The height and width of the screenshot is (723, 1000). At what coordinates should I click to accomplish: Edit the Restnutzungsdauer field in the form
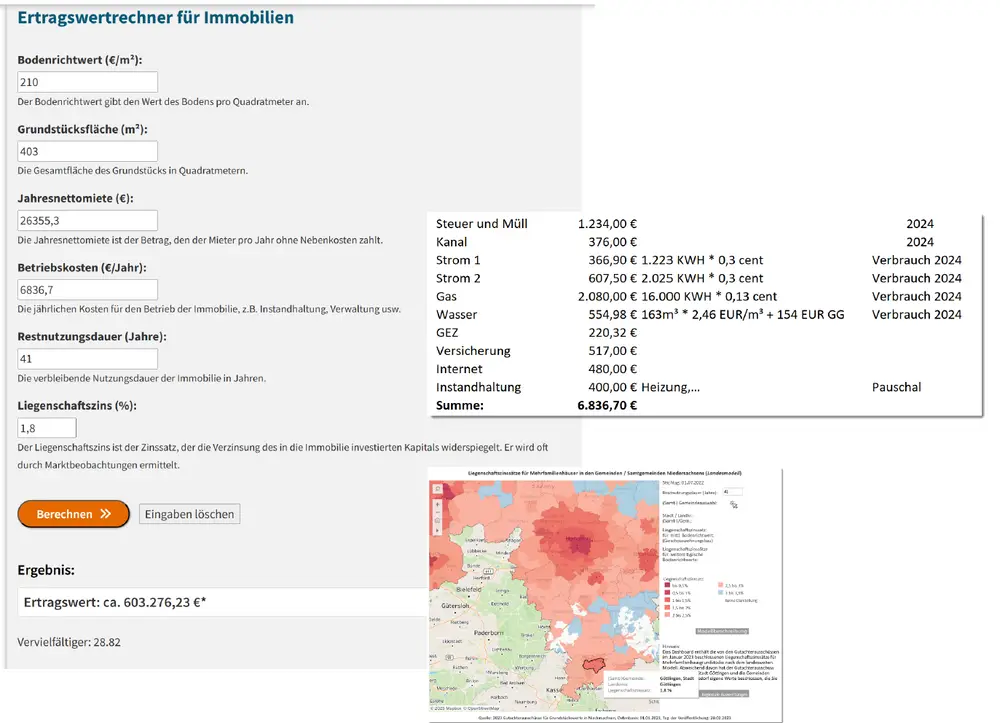point(88,359)
